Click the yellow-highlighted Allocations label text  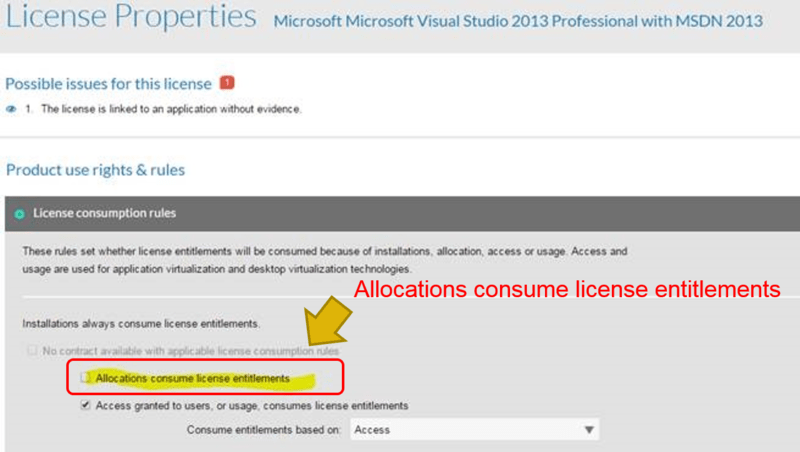click(x=192, y=379)
